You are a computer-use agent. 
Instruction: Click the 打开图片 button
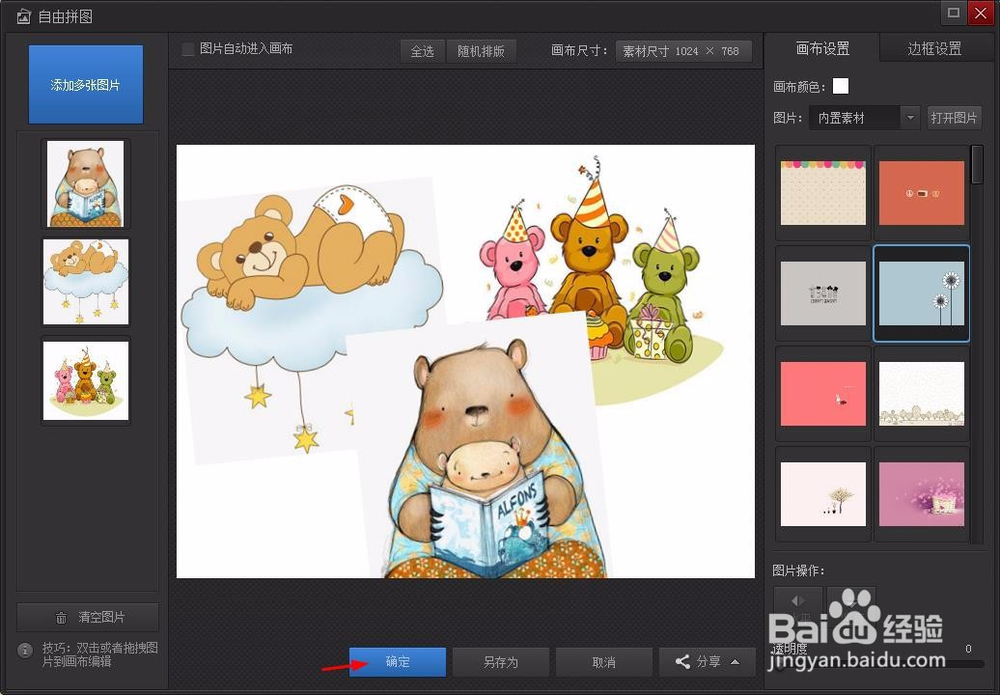(953, 118)
